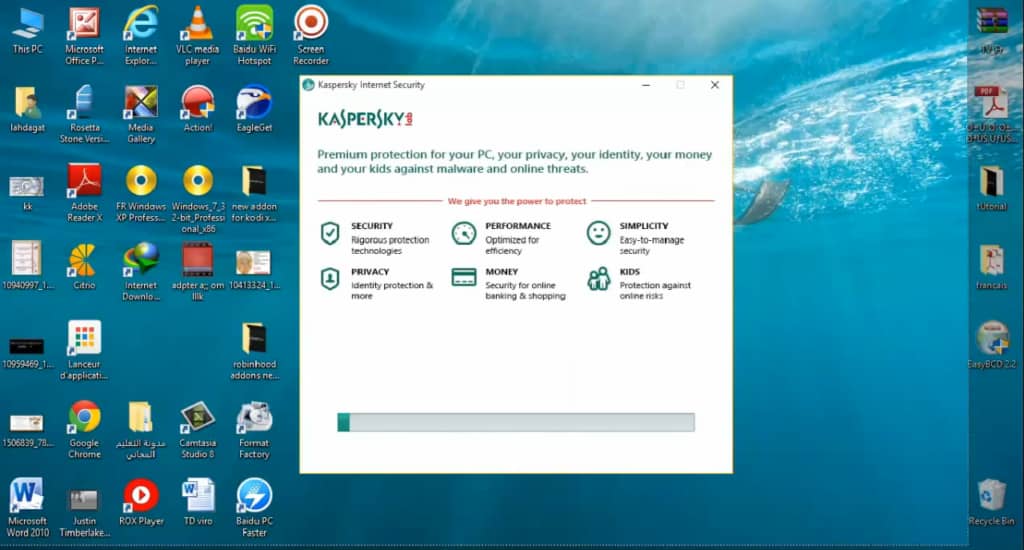Image resolution: width=1024 pixels, height=550 pixels.
Task: Click the Kaspersky Internet Security title bar
Action: pos(500,85)
